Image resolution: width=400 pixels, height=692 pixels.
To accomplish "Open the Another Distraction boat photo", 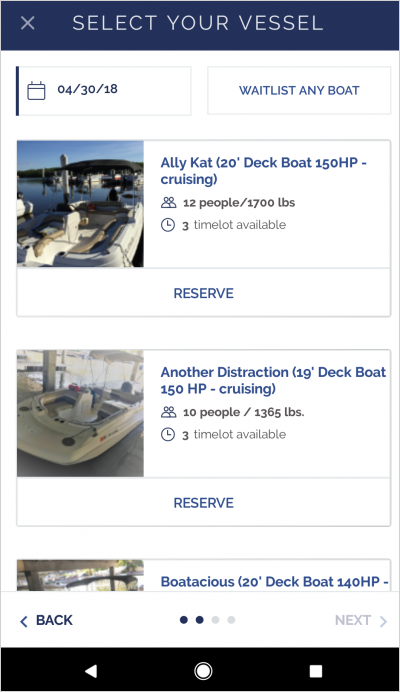I will pyautogui.click(x=80, y=414).
